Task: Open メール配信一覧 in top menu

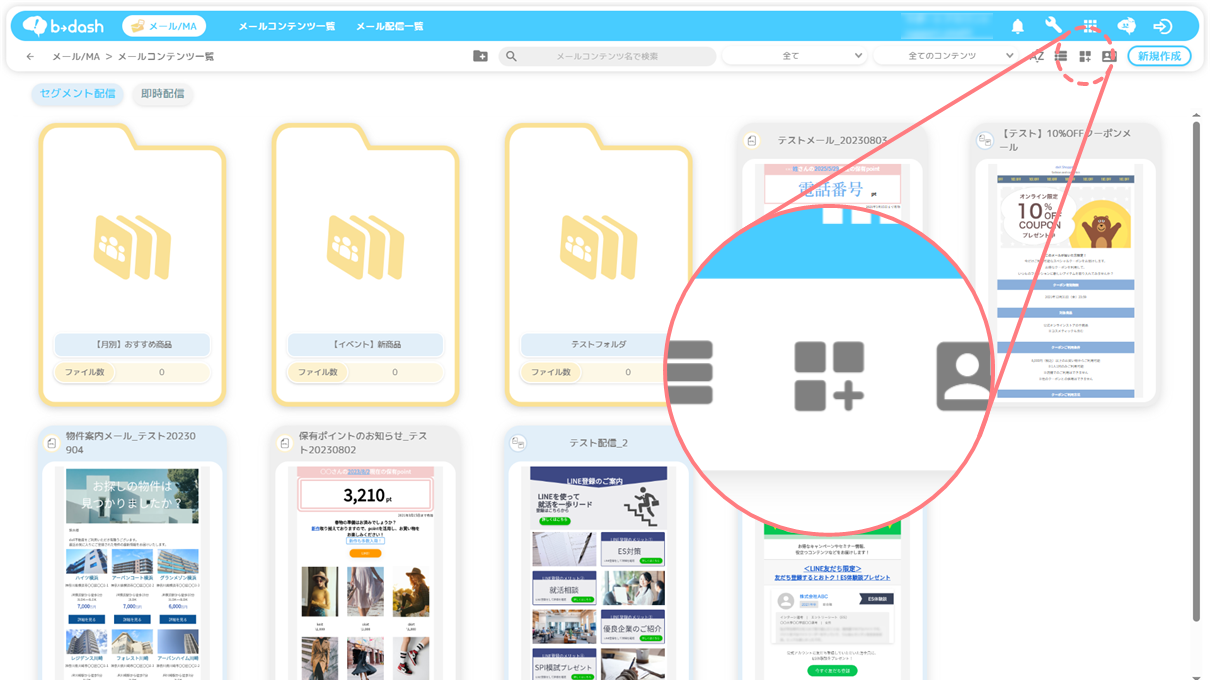Action: pyautogui.click(x=389, y=26)
